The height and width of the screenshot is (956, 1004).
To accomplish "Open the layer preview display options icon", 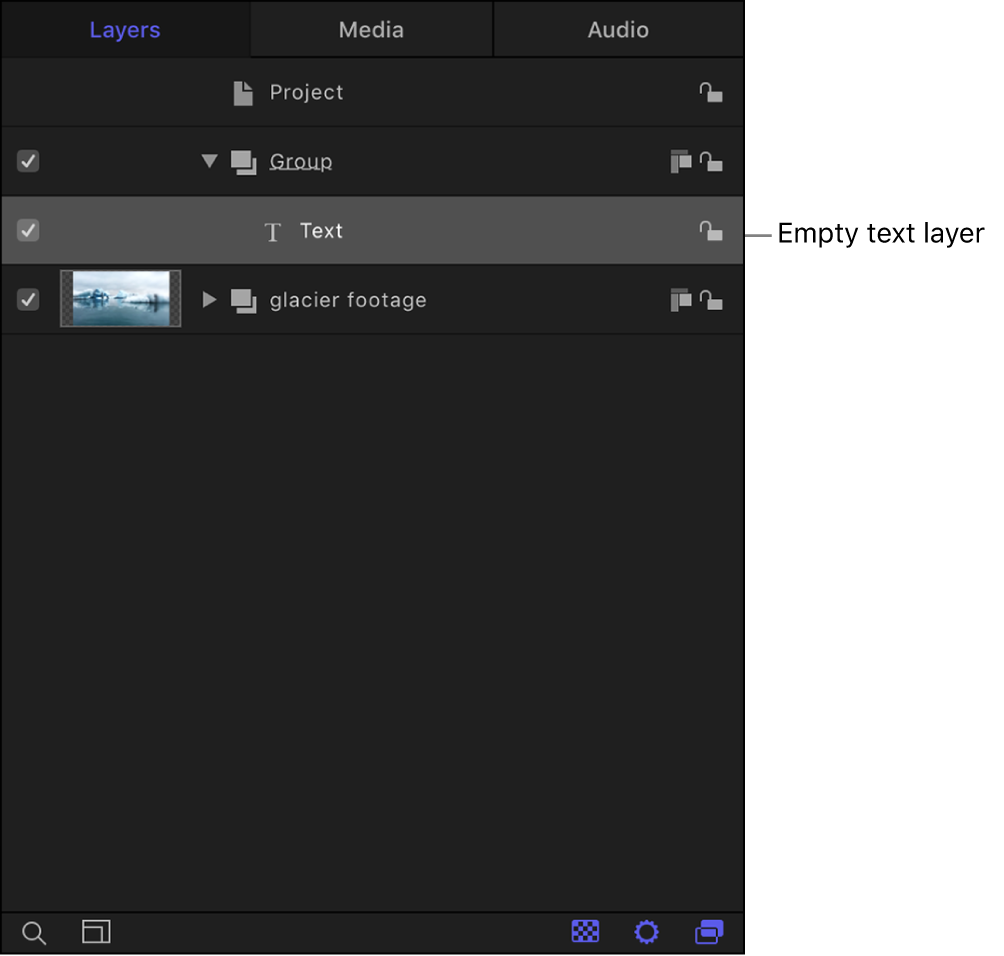I will pos(96,932).
